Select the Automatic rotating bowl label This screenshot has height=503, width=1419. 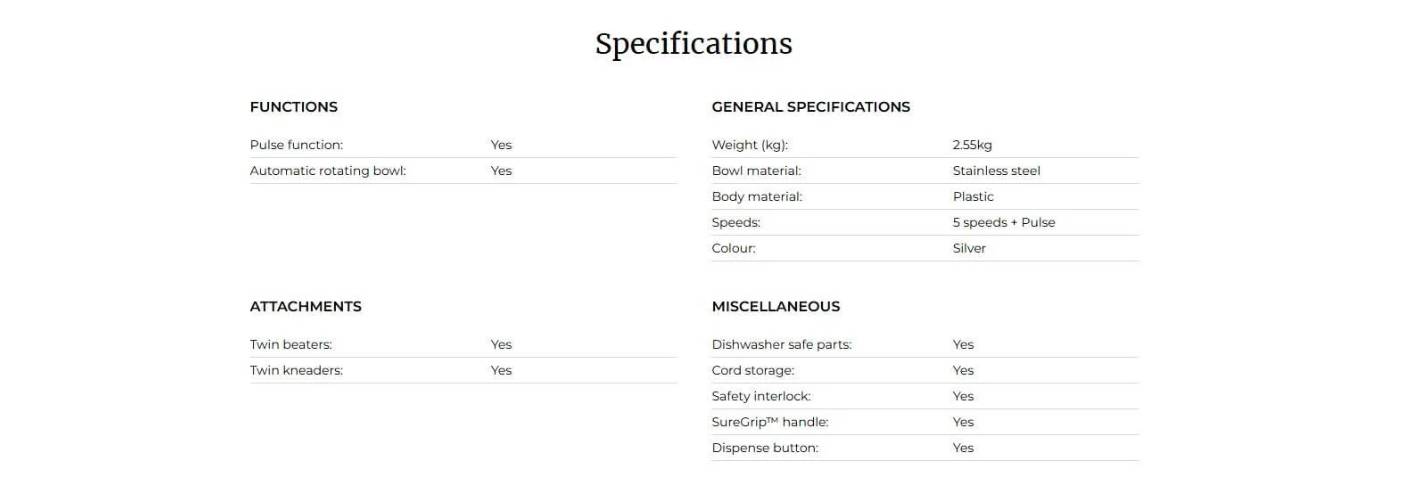click(x=328, y=171)
